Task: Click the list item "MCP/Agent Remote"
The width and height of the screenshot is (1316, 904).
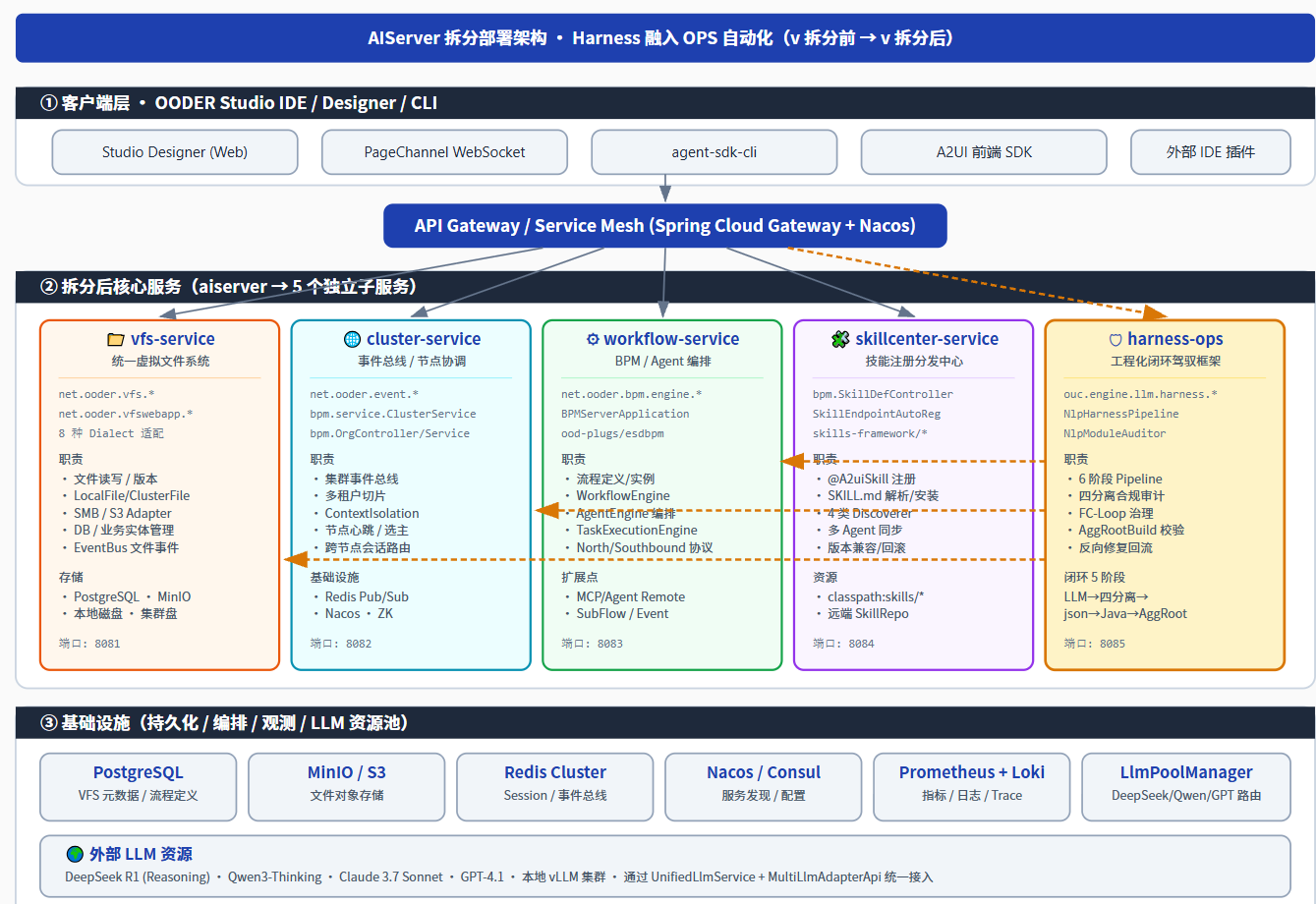Action: tap(631, 596)
